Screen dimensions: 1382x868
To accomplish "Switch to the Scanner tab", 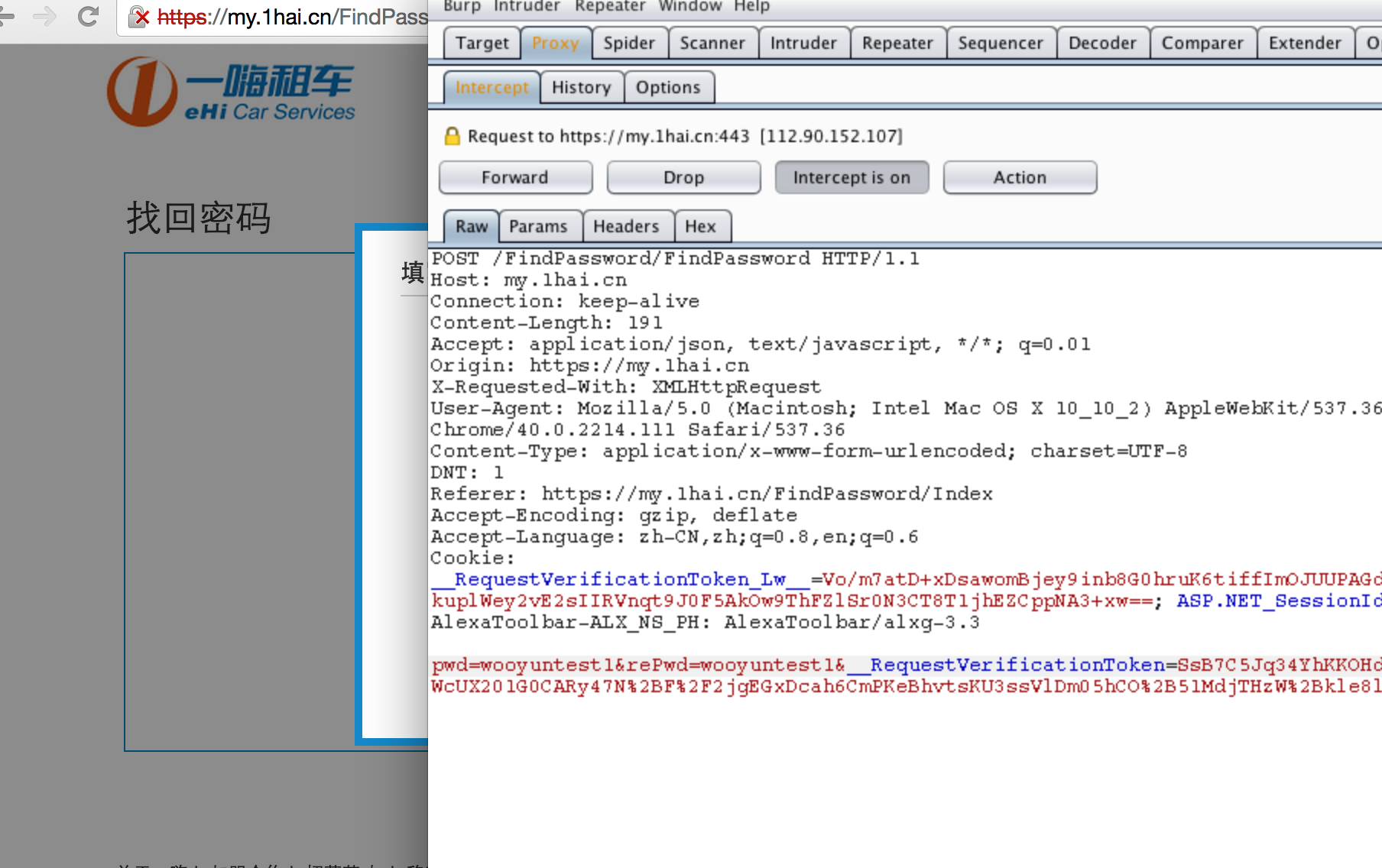I will [712, 43].
